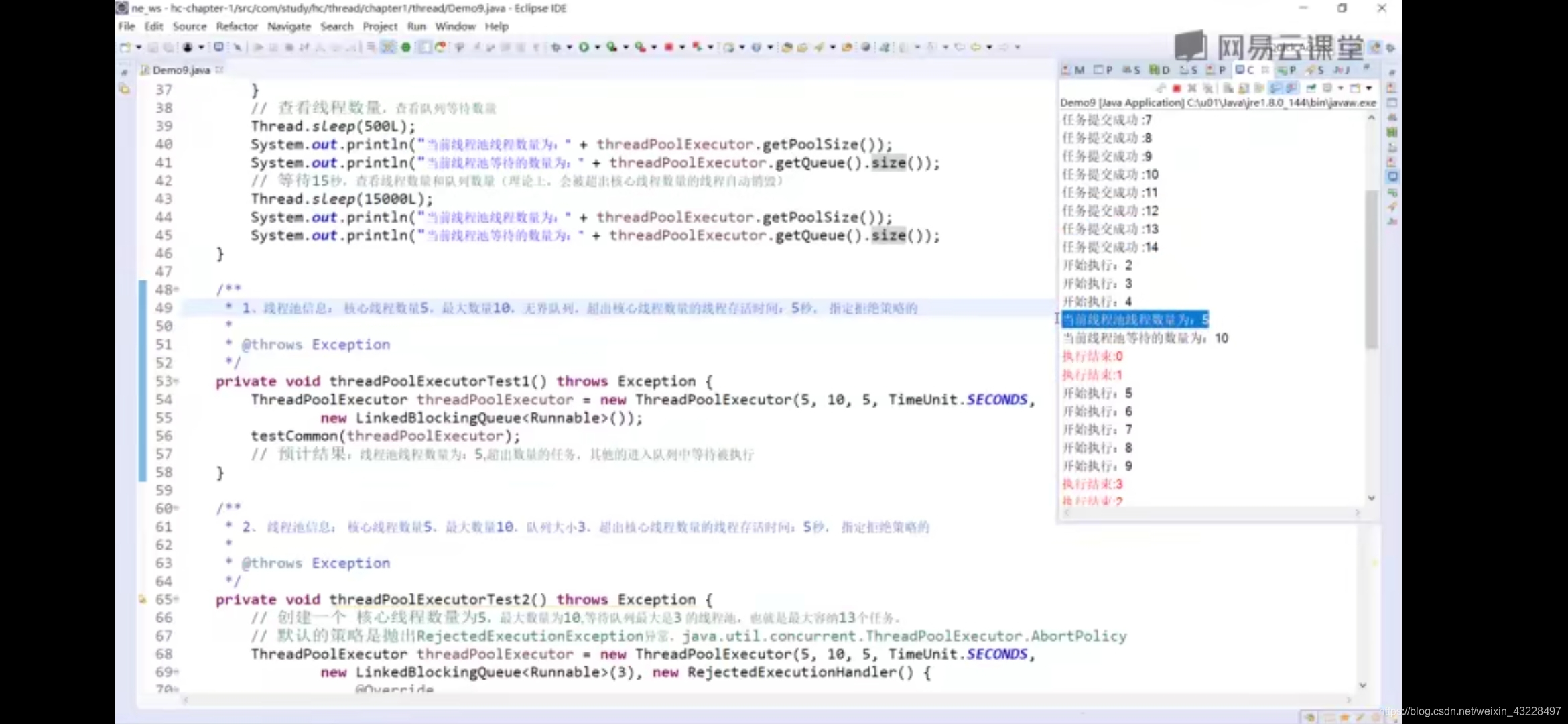Screen dimensions: 1568x724
Task: Open the Back history dropdown arrow
Action: tap(989, 47)
